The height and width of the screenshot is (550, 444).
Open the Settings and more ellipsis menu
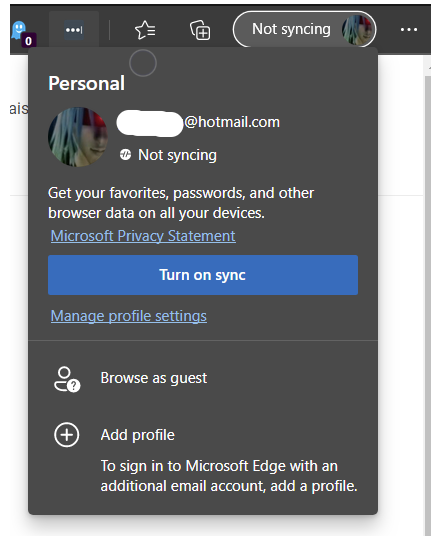(409, 30)
